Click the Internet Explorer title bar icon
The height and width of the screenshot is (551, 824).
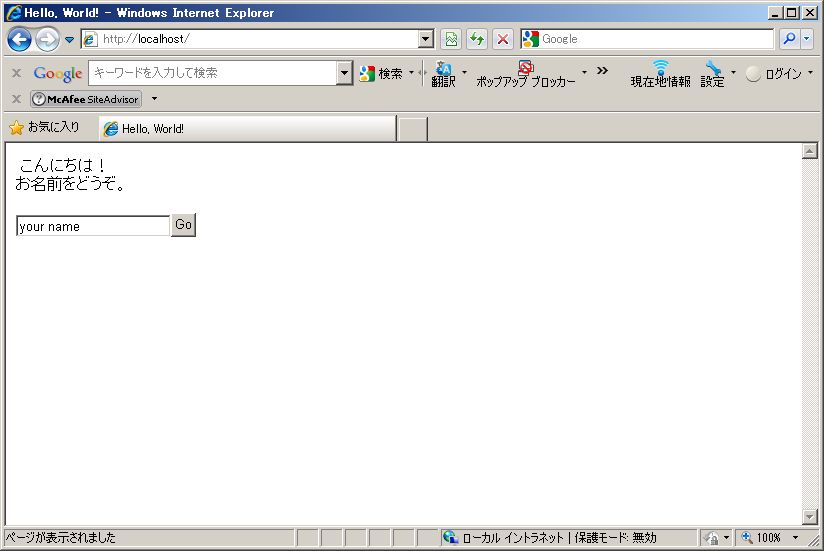pos(14,12)
